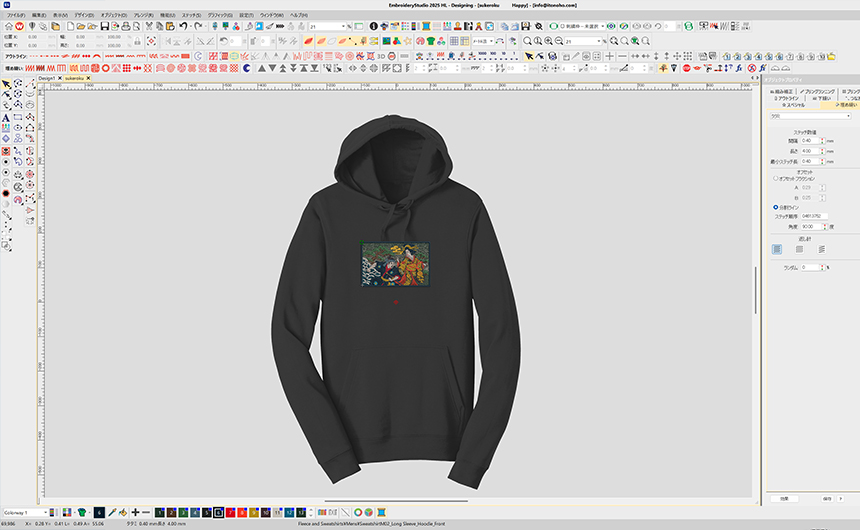Switch to the Design1 document tab

[46, 77]
